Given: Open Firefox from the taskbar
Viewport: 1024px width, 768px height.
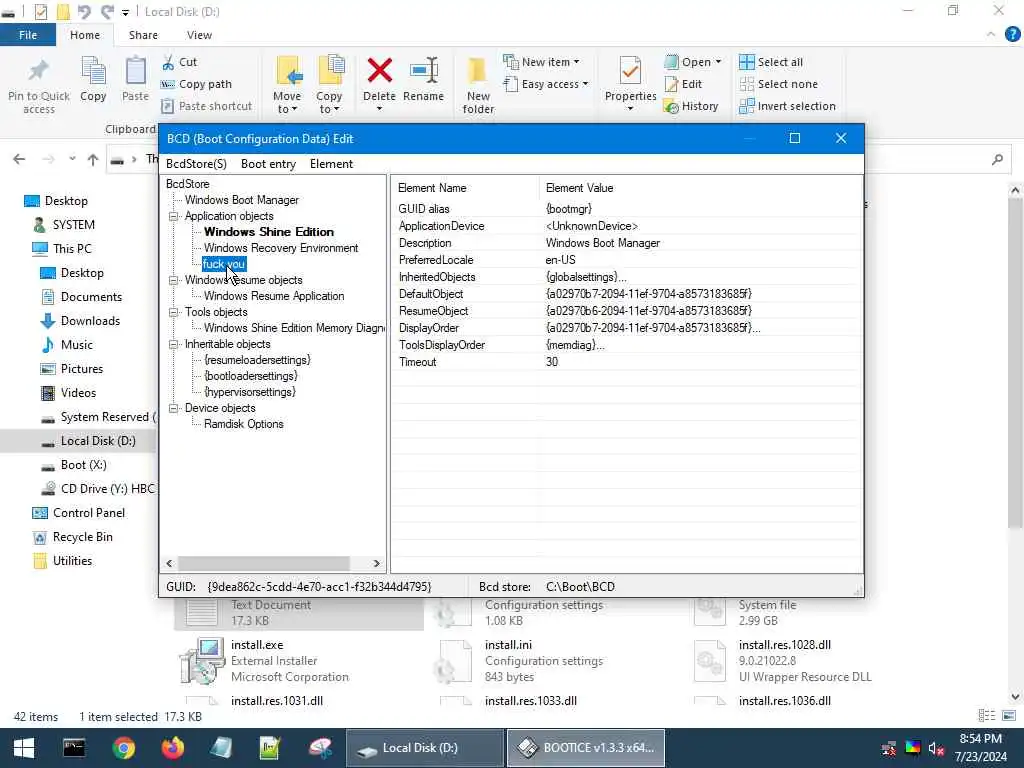Looking at the screenshot, I should [172, 748].
